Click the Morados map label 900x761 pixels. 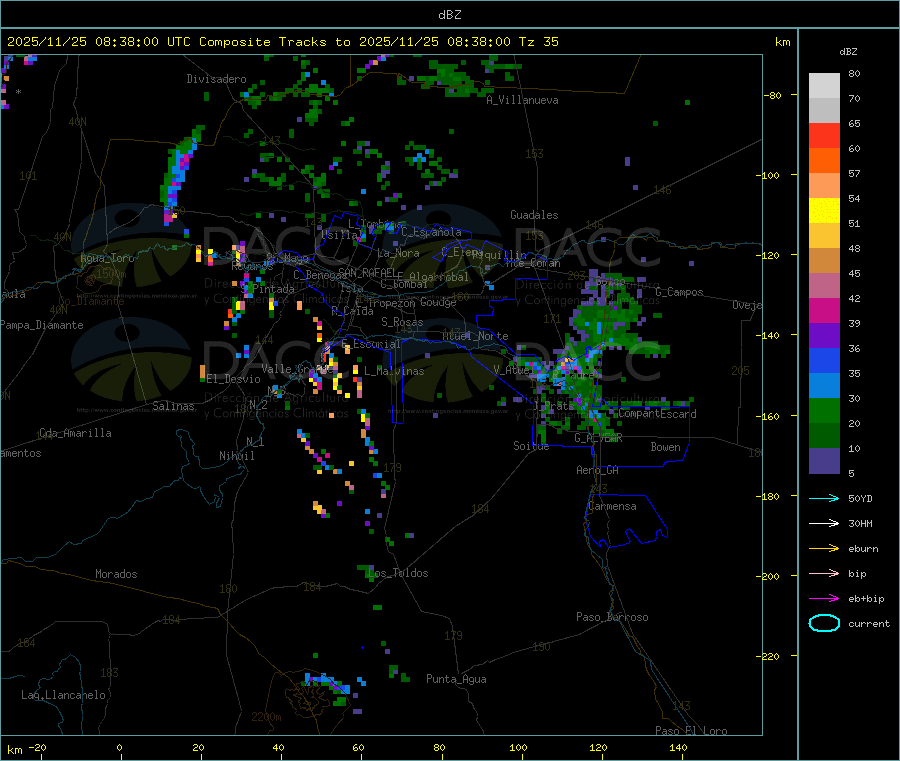(117, 574)
